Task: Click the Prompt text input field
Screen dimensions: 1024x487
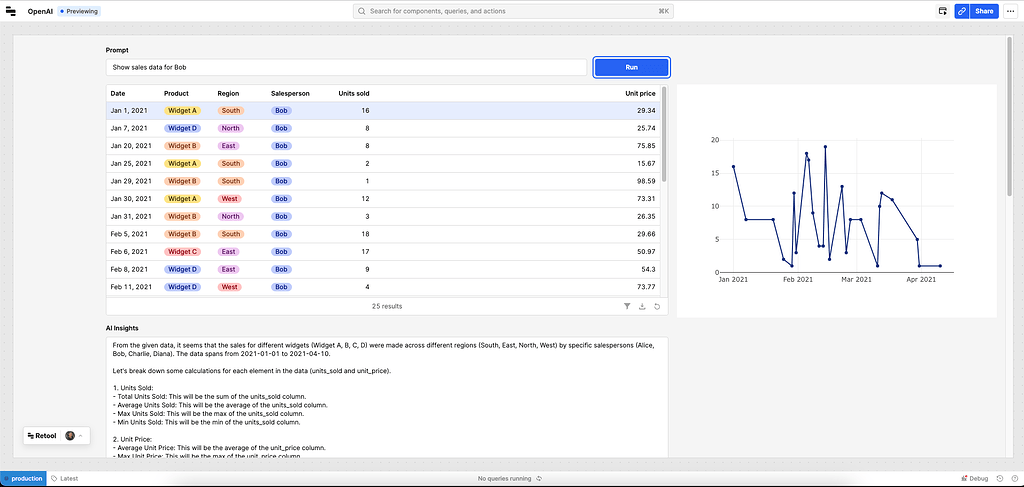Action: point(346,67)
